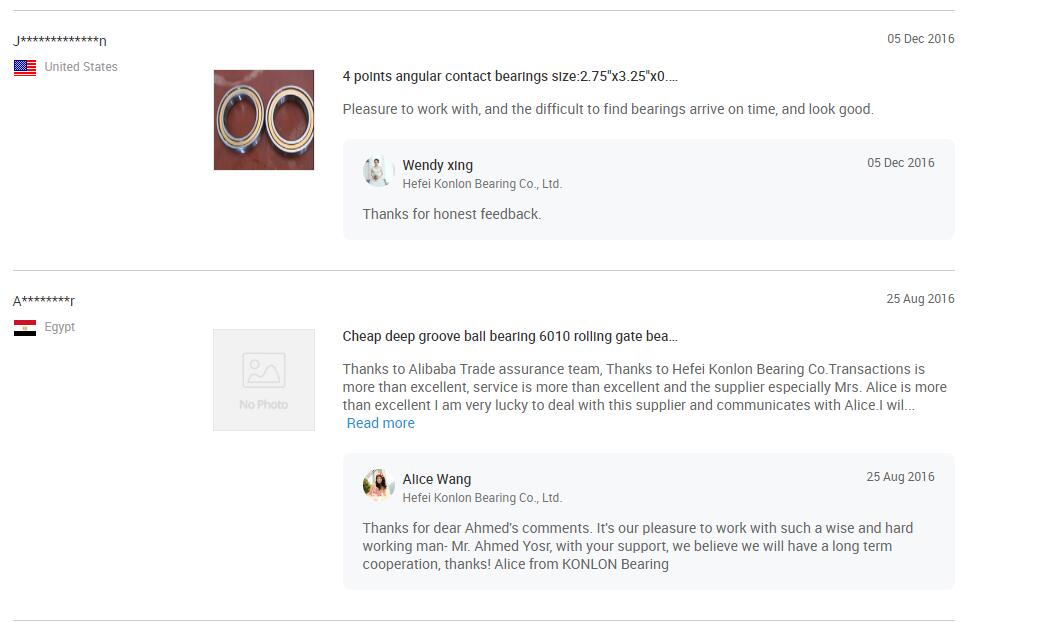Click the 25 Aug 2016 review date
The height and width of the screenshot is (623, 1038).
(x=920, y=299)
